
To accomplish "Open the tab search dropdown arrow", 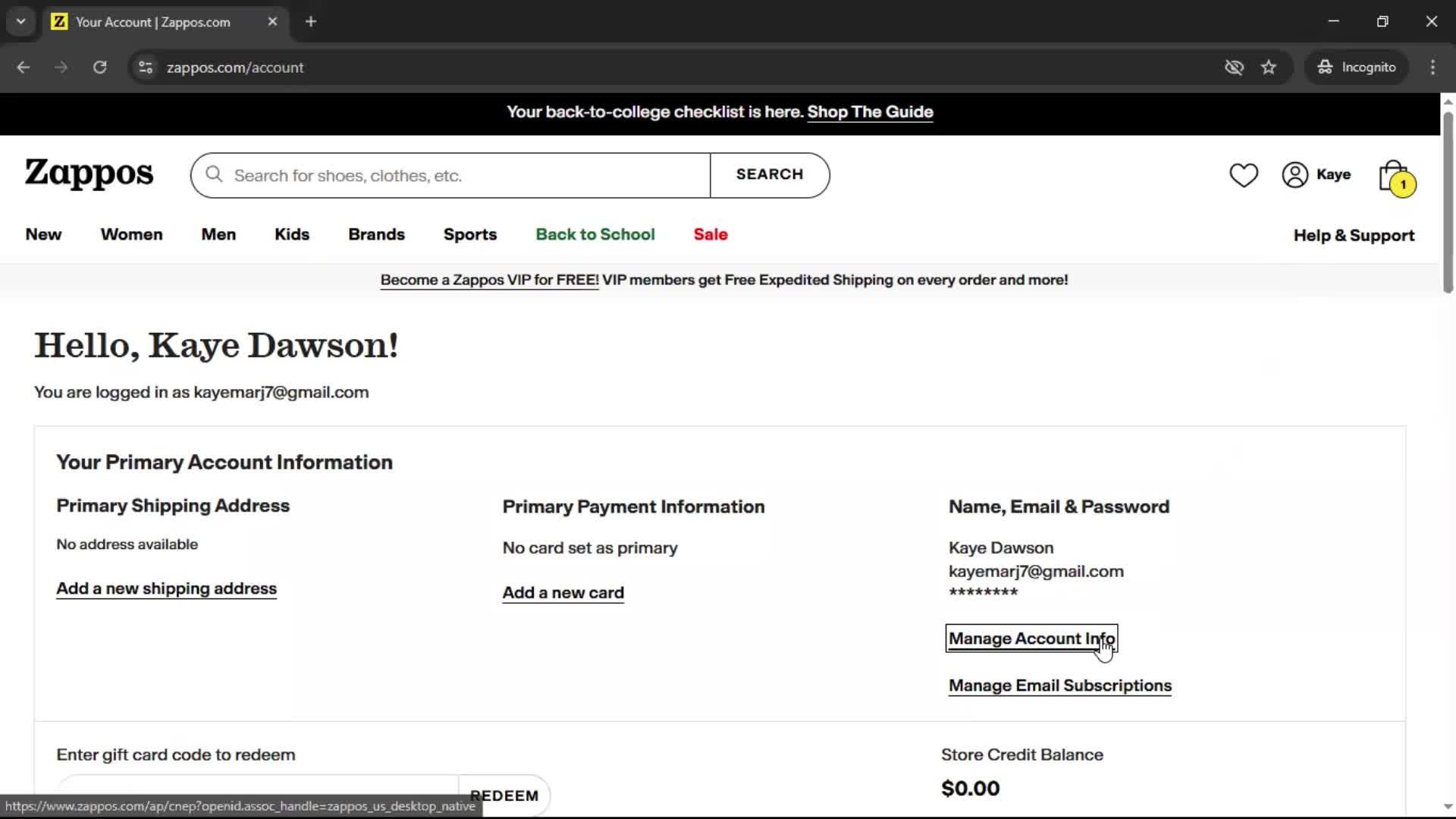I will [21, 22].
